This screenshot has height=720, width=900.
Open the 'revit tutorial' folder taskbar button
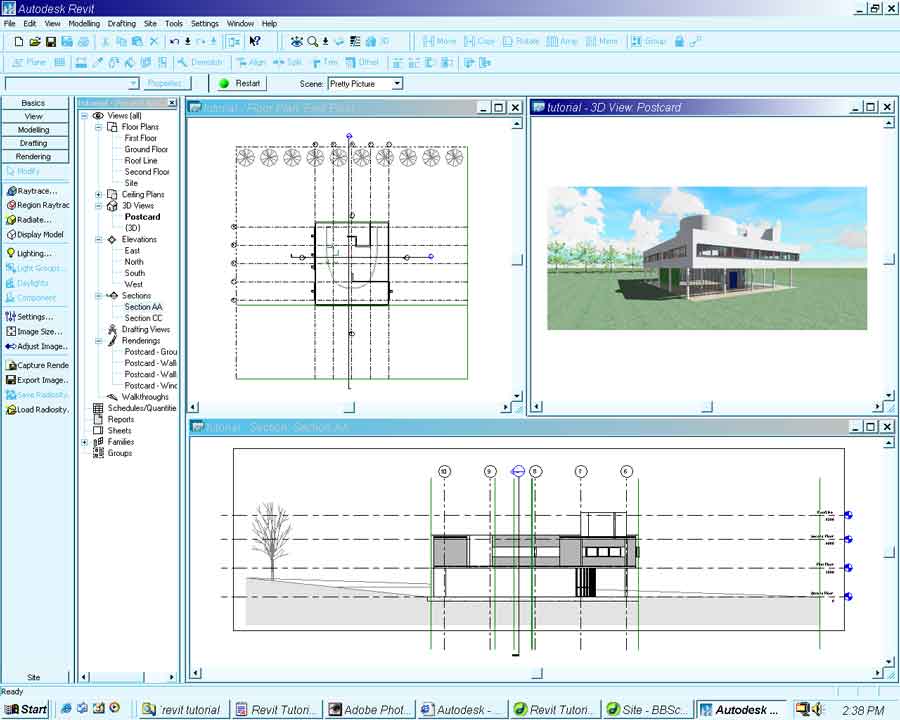pos(183,710)
